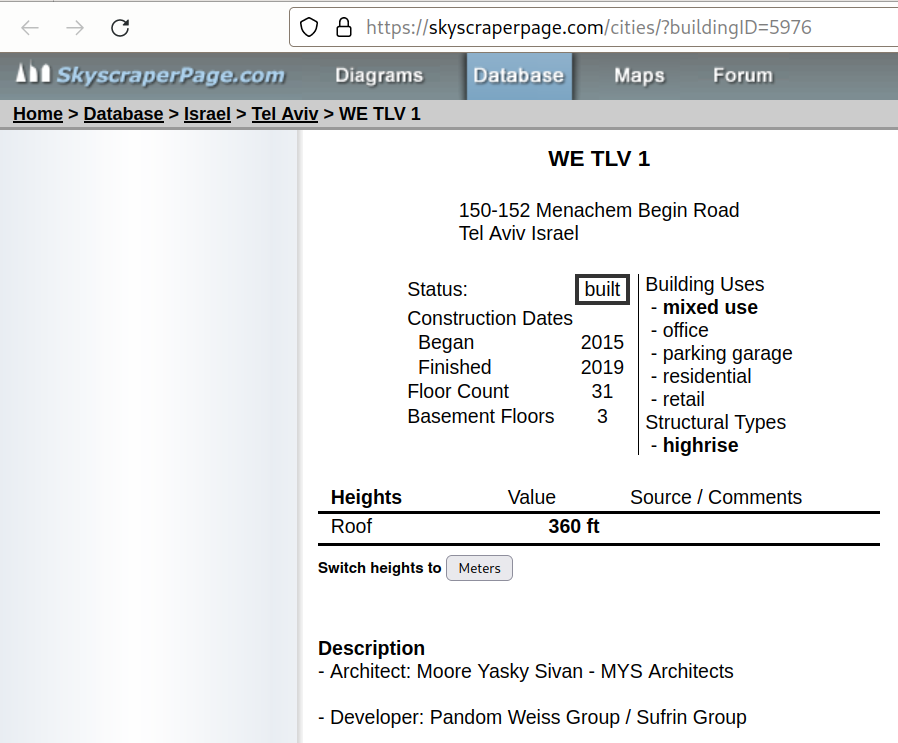Viewport: 898px width, 743px height.
Task: Click the 'WE TLV 1' breadcrumb text
Action: (380, 114)
